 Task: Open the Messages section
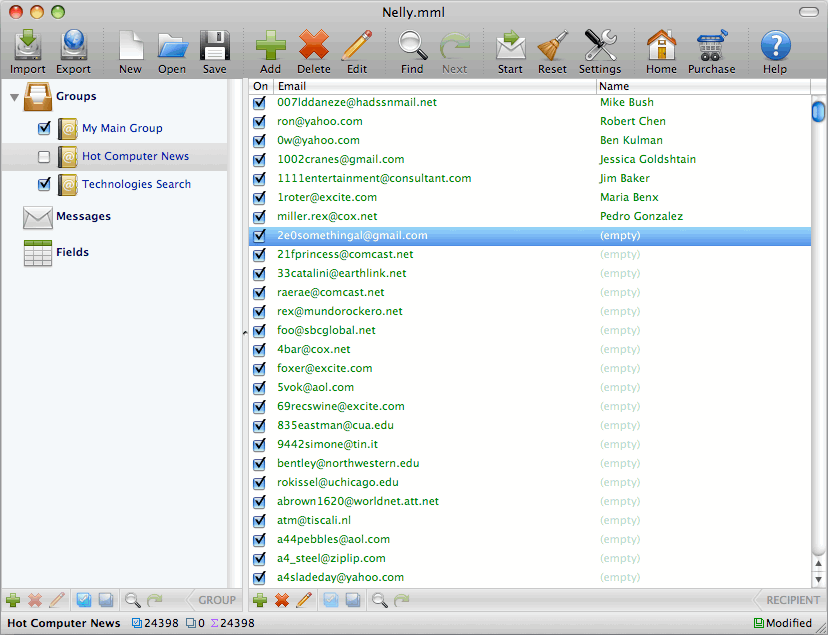coord(83,216)
